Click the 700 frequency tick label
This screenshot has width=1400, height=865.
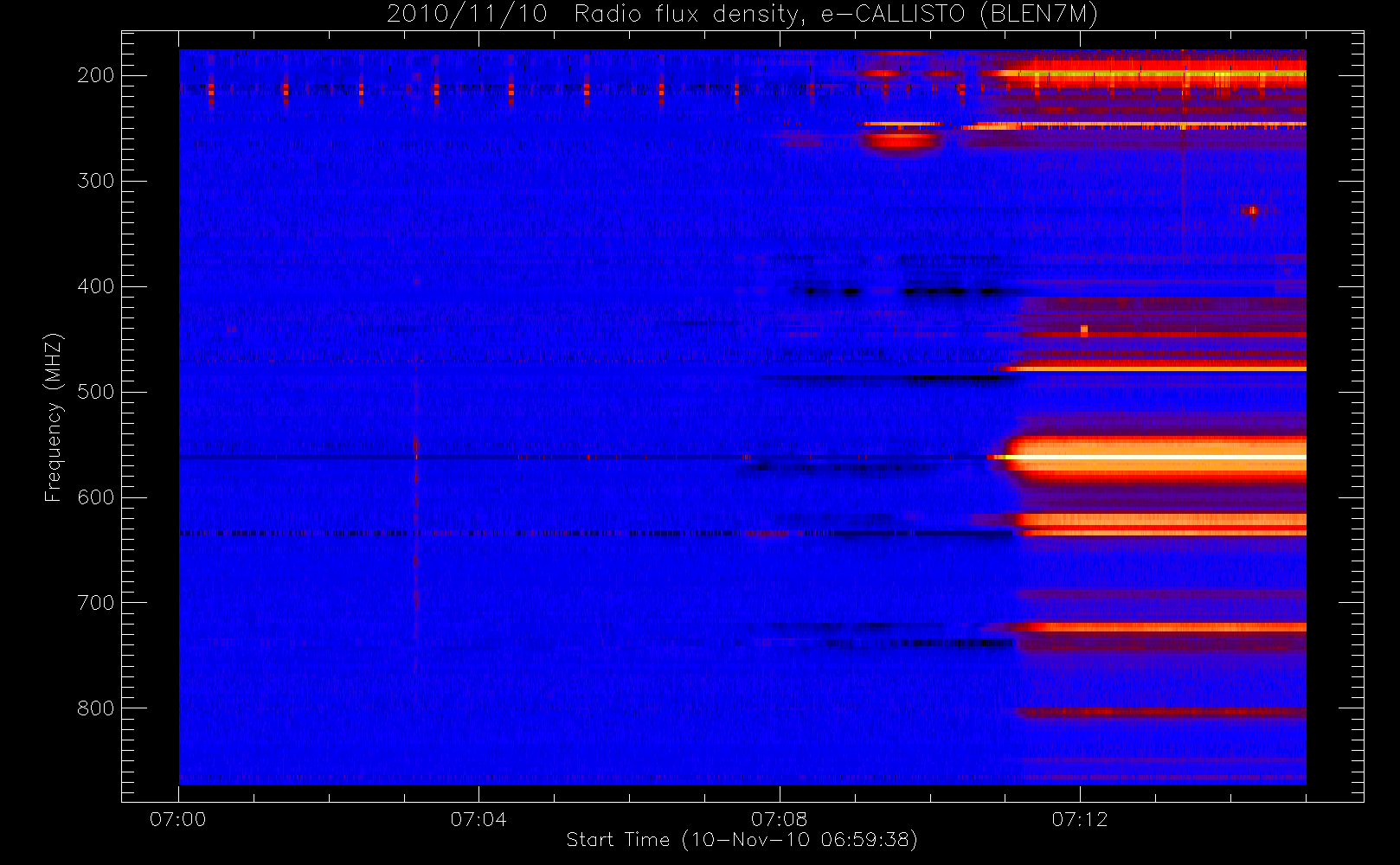[96, 603]
